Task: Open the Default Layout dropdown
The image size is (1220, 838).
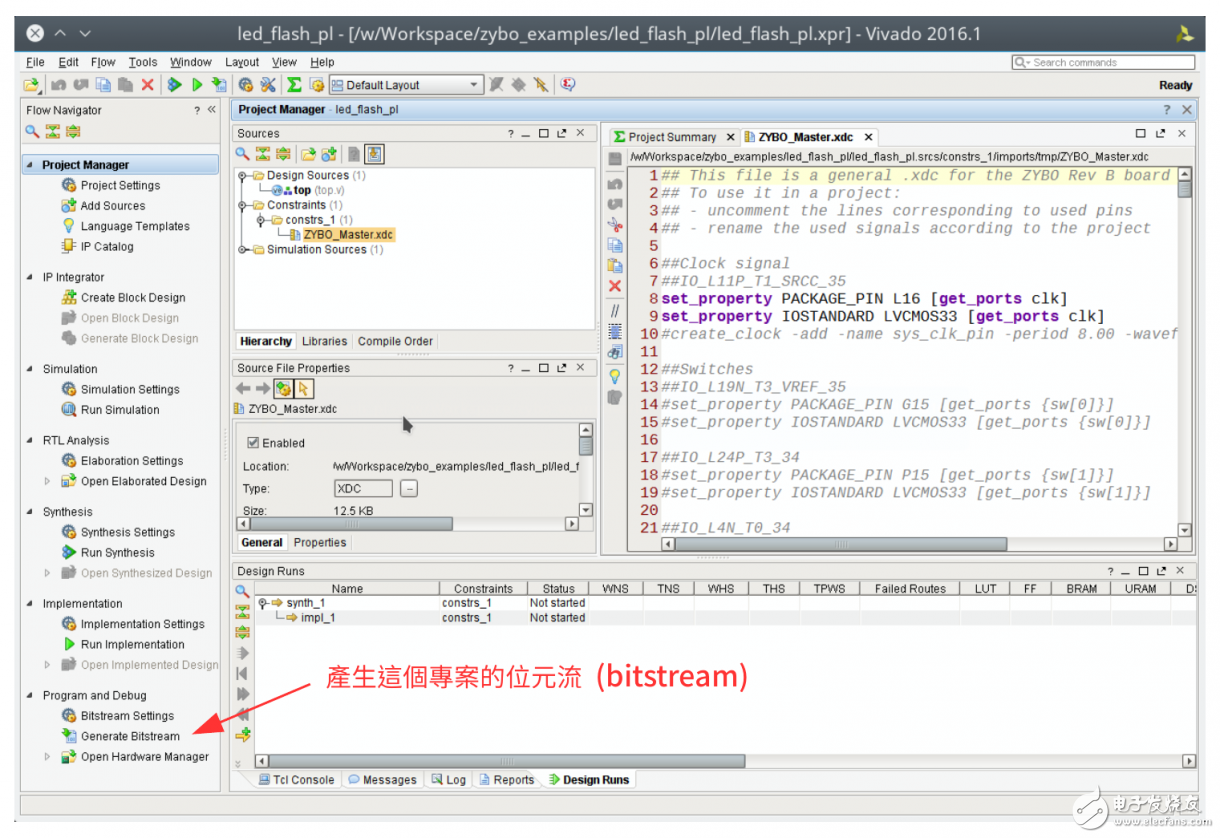Action: click(474, 85)
